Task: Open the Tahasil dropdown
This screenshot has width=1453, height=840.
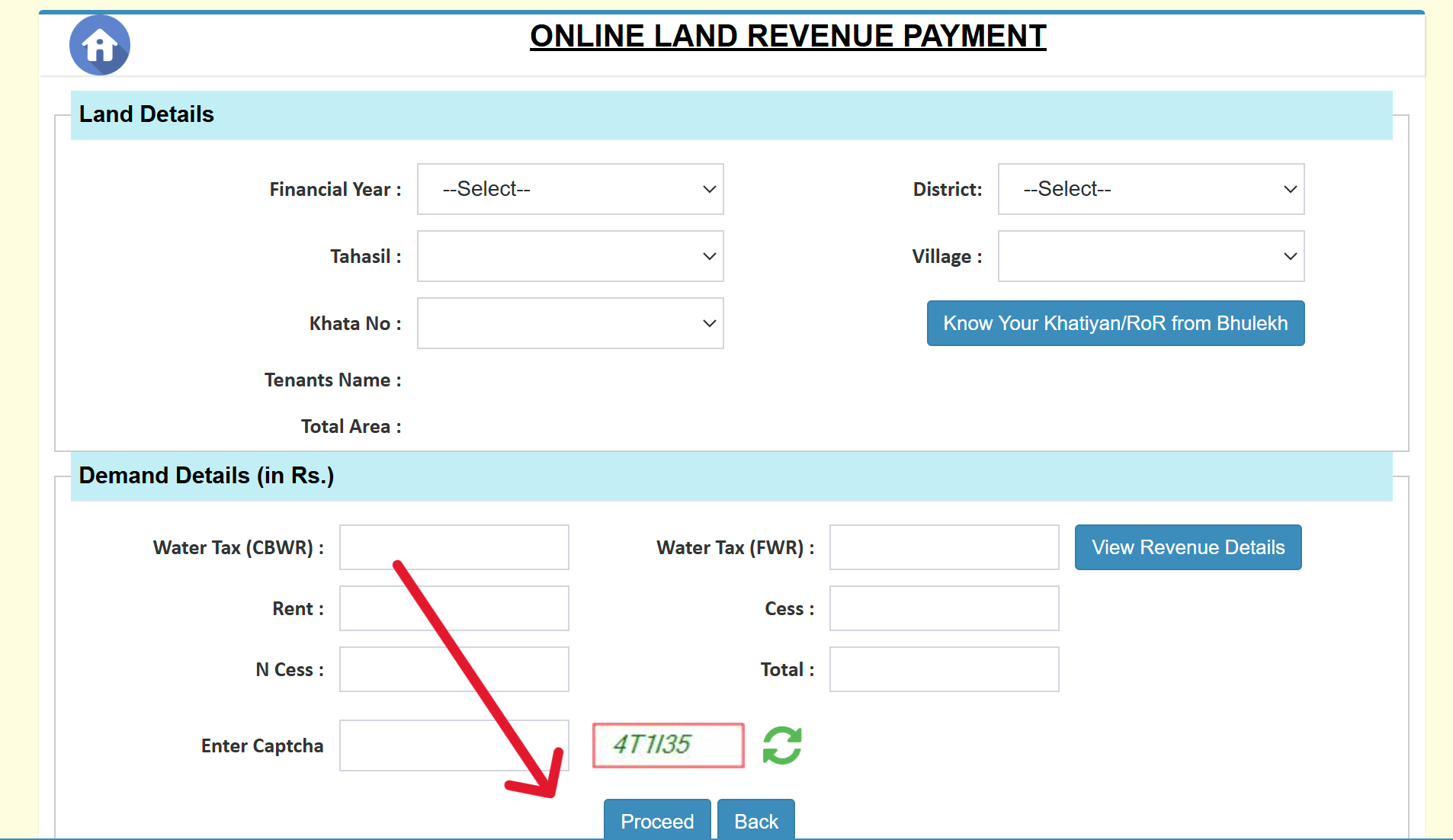Action: point(570,256)
